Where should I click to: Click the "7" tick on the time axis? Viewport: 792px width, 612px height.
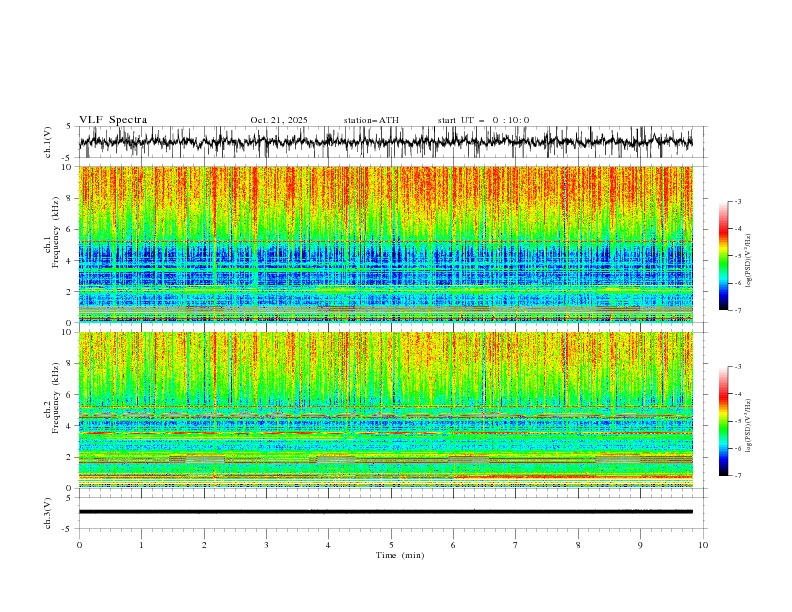point(516,545)
